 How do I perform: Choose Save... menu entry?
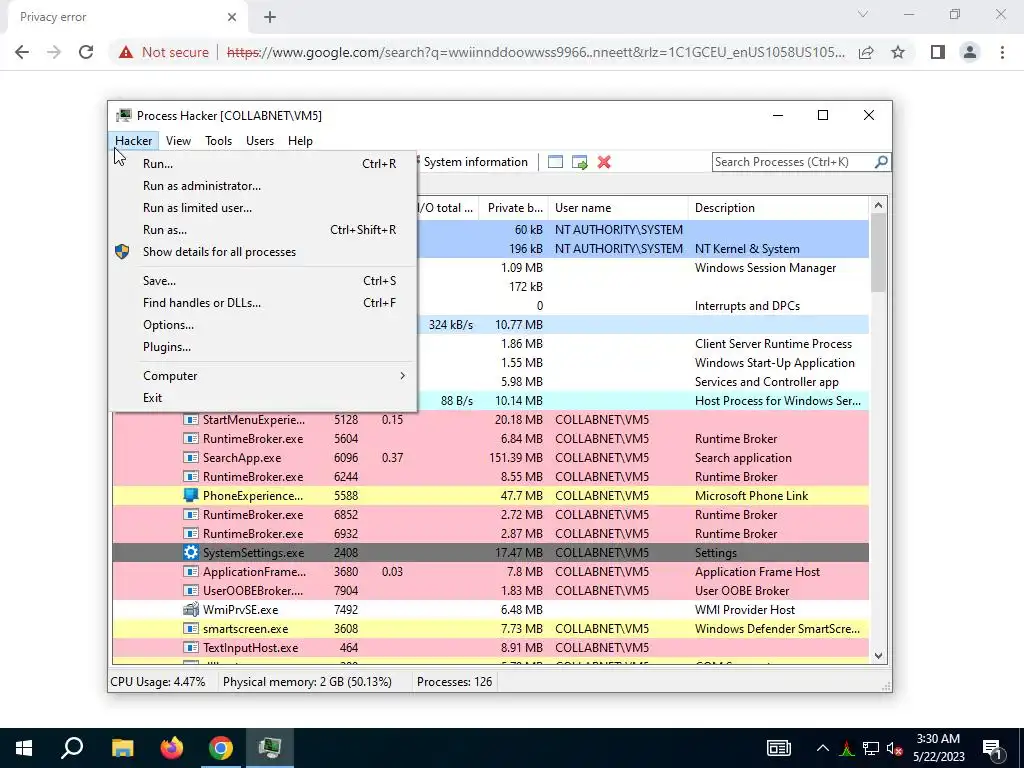(x=263, y=281)
